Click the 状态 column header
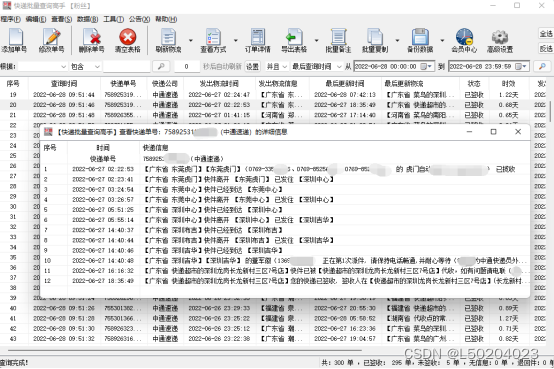The image size is (554, 369). (474, 84)
